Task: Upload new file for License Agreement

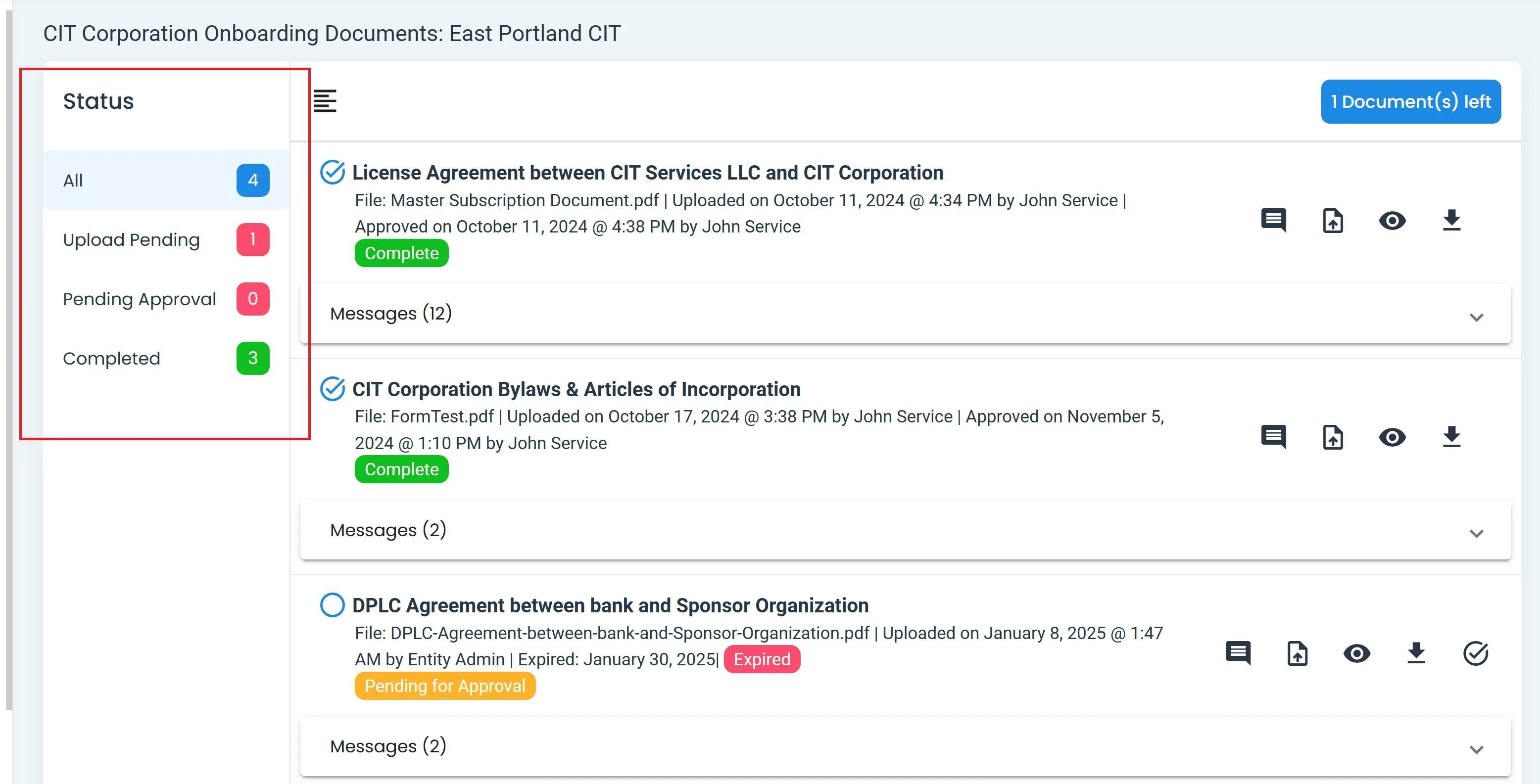Action: 1333,221
